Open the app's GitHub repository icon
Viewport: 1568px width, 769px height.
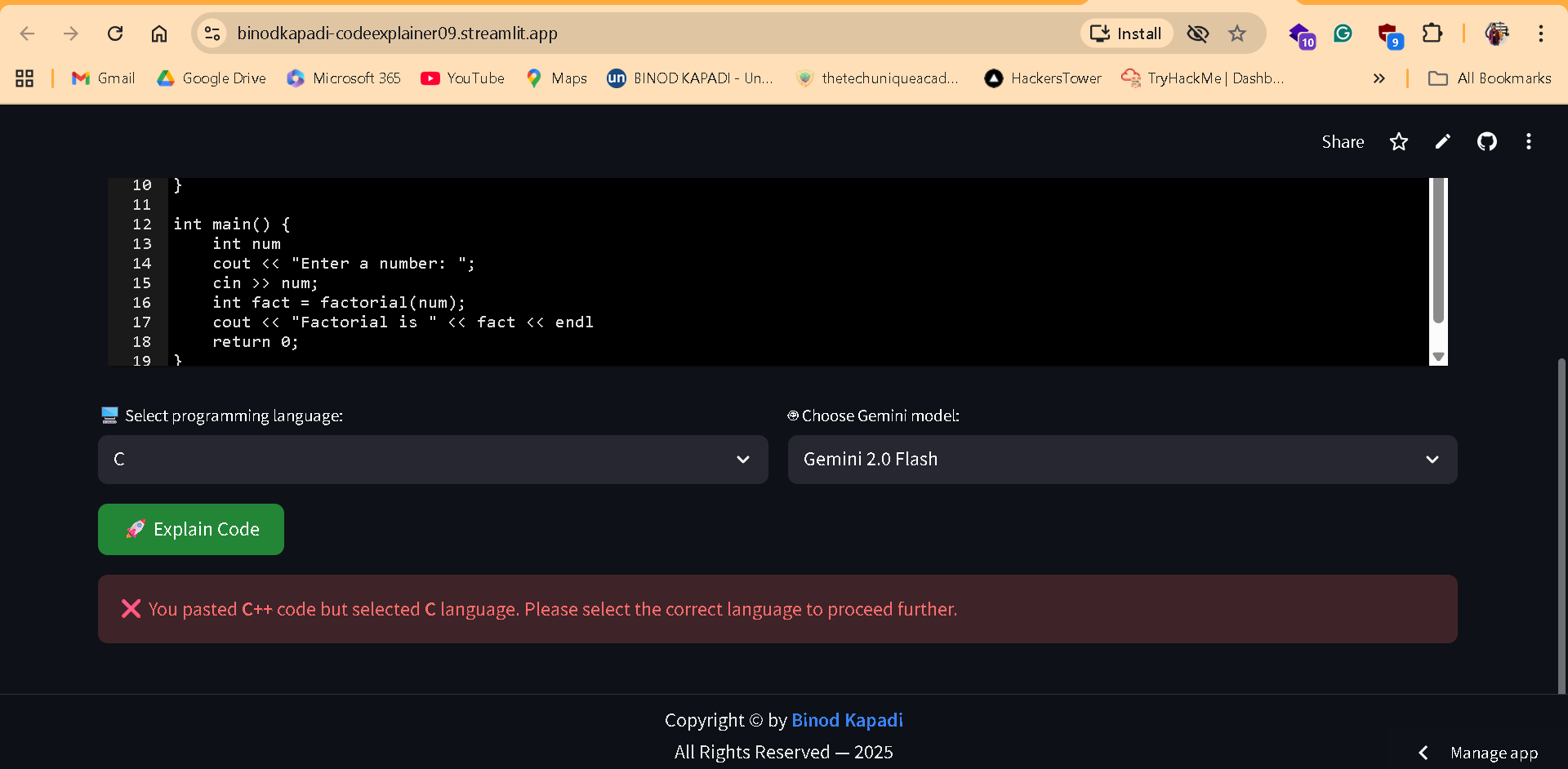point(1487,141)
